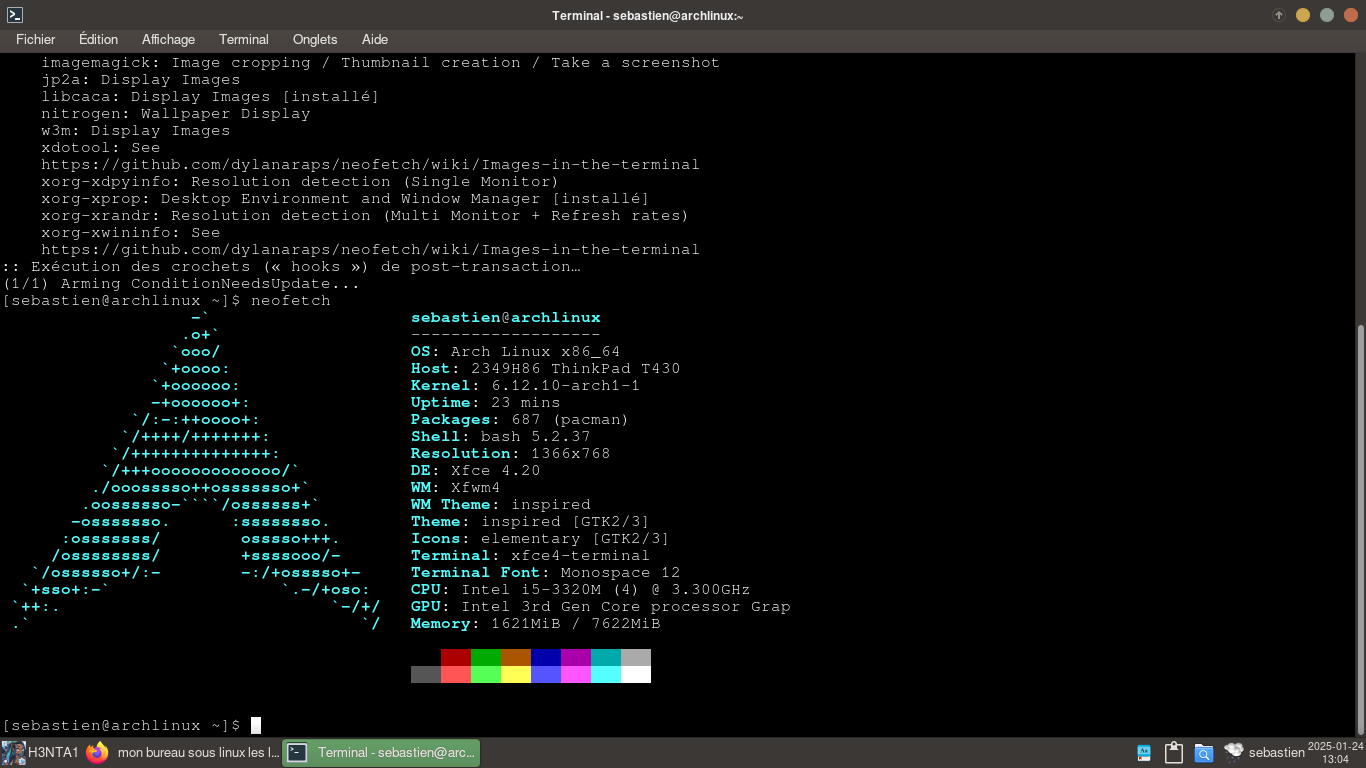The image size is (1366, 768).
Task: Click the 'Host: 2349H86 ThinkPad T430' line
Action: (x=545, y=368)
